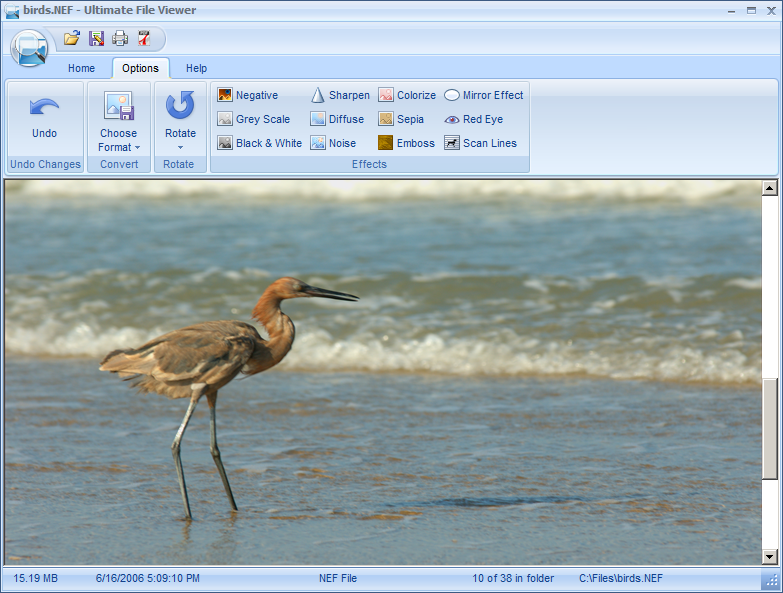Switch to the Home tab
This screenshot has height=593, width=783.
[81, 68]
